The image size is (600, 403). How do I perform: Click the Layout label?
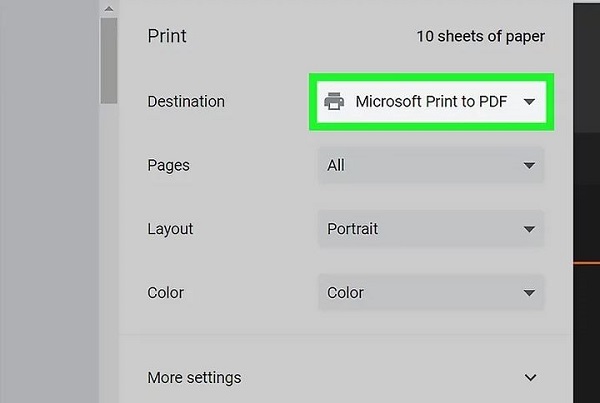click(170, 229)
